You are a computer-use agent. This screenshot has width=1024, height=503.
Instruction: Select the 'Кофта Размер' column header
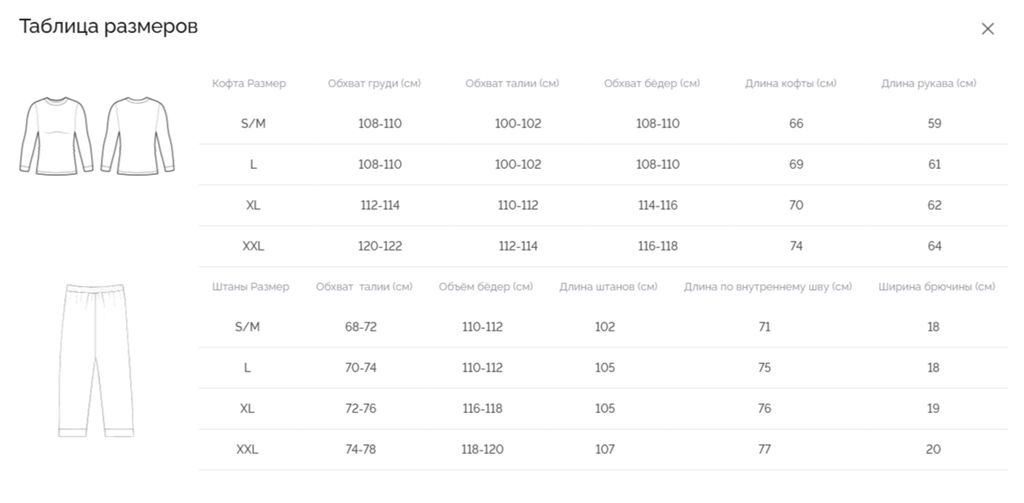[x=249, y=84]
